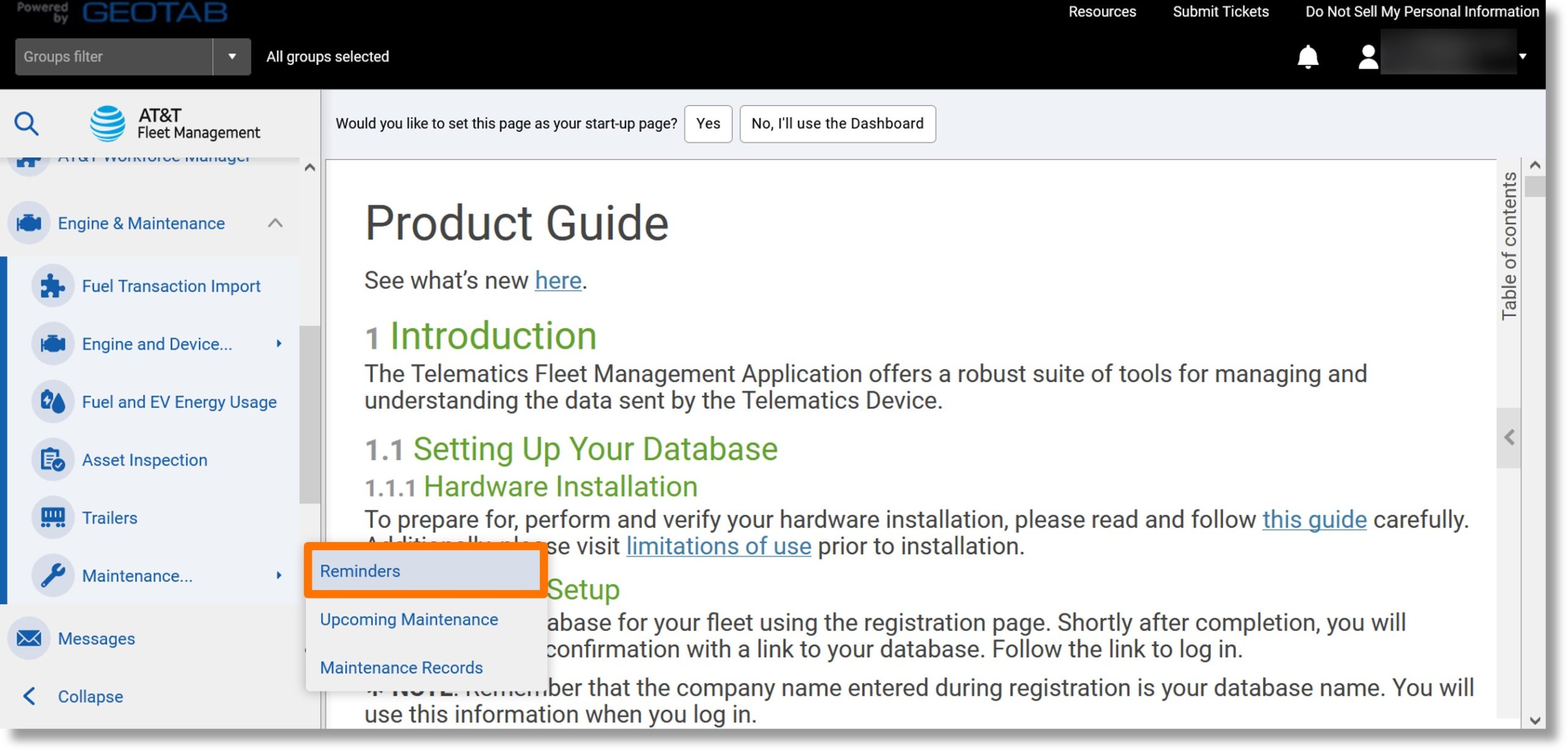Image resolution: width=1568 pixels, height=751 pixels.
Task: Select Upcoming Maintenance from the submenu
Action: coord(409,619)
